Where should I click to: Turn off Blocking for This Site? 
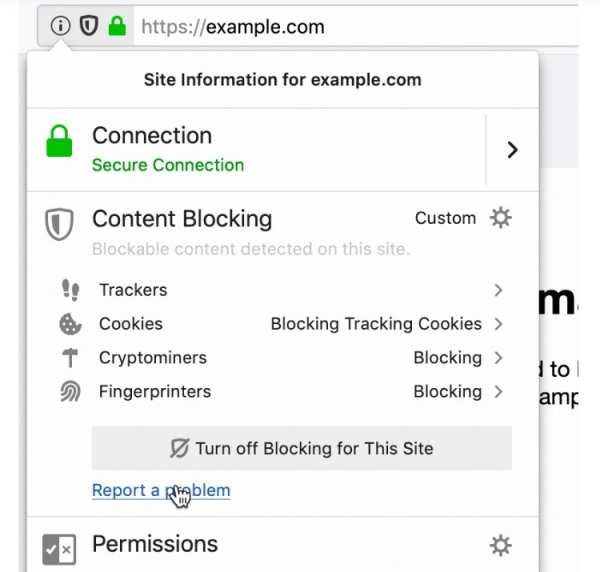[301, 448]
